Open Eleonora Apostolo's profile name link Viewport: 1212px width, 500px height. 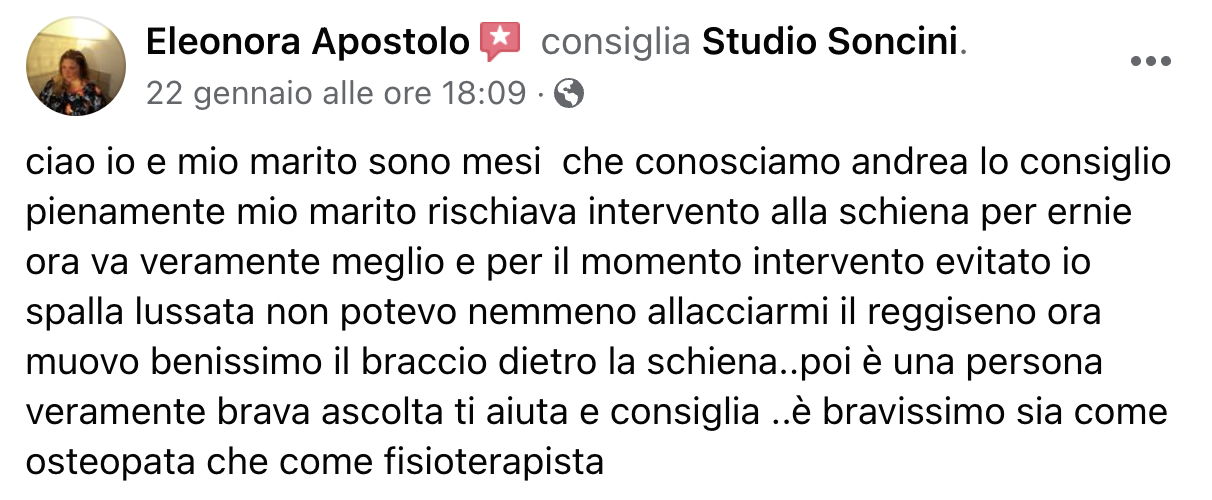(307, 42)
